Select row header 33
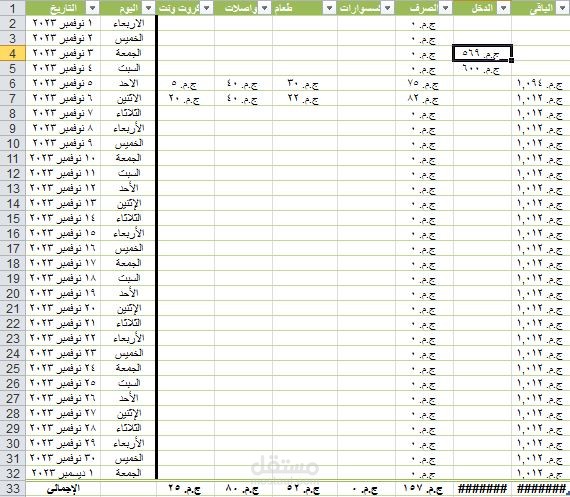Viewport: 570px width, 497px height. click(13, 489)
